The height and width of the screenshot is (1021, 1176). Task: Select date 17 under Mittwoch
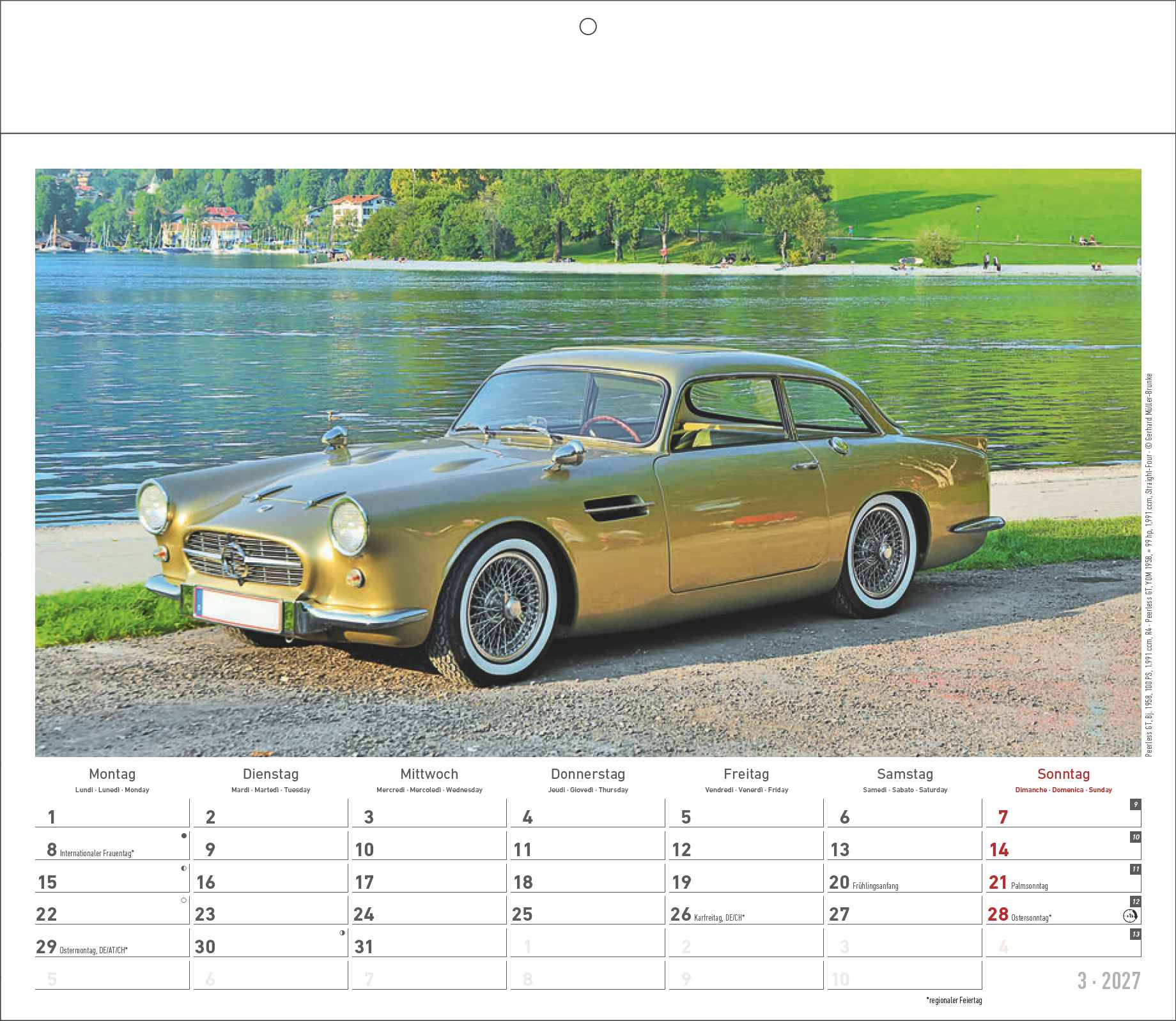(364, 882)
